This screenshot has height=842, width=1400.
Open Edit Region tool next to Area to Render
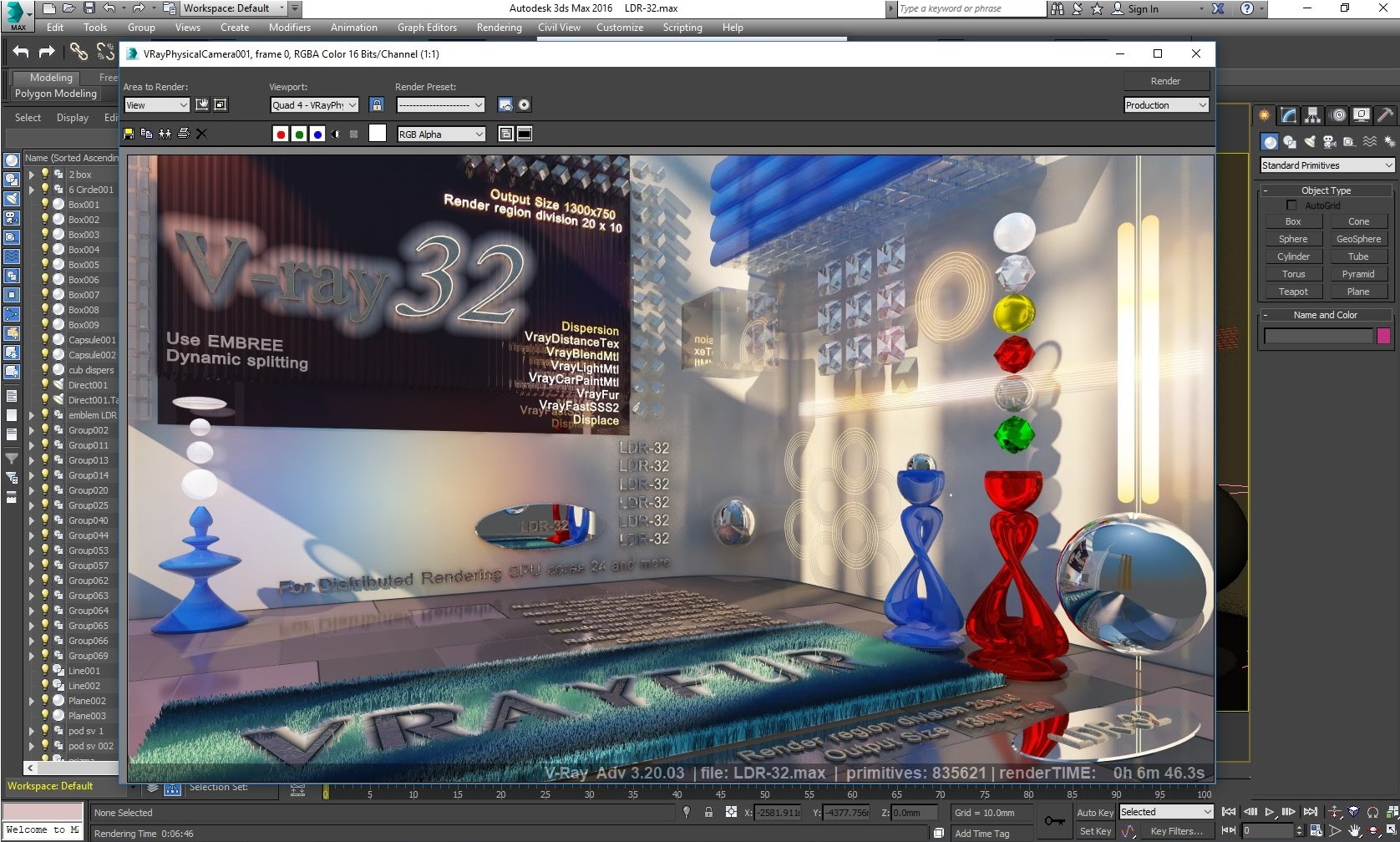click(202, 104)
